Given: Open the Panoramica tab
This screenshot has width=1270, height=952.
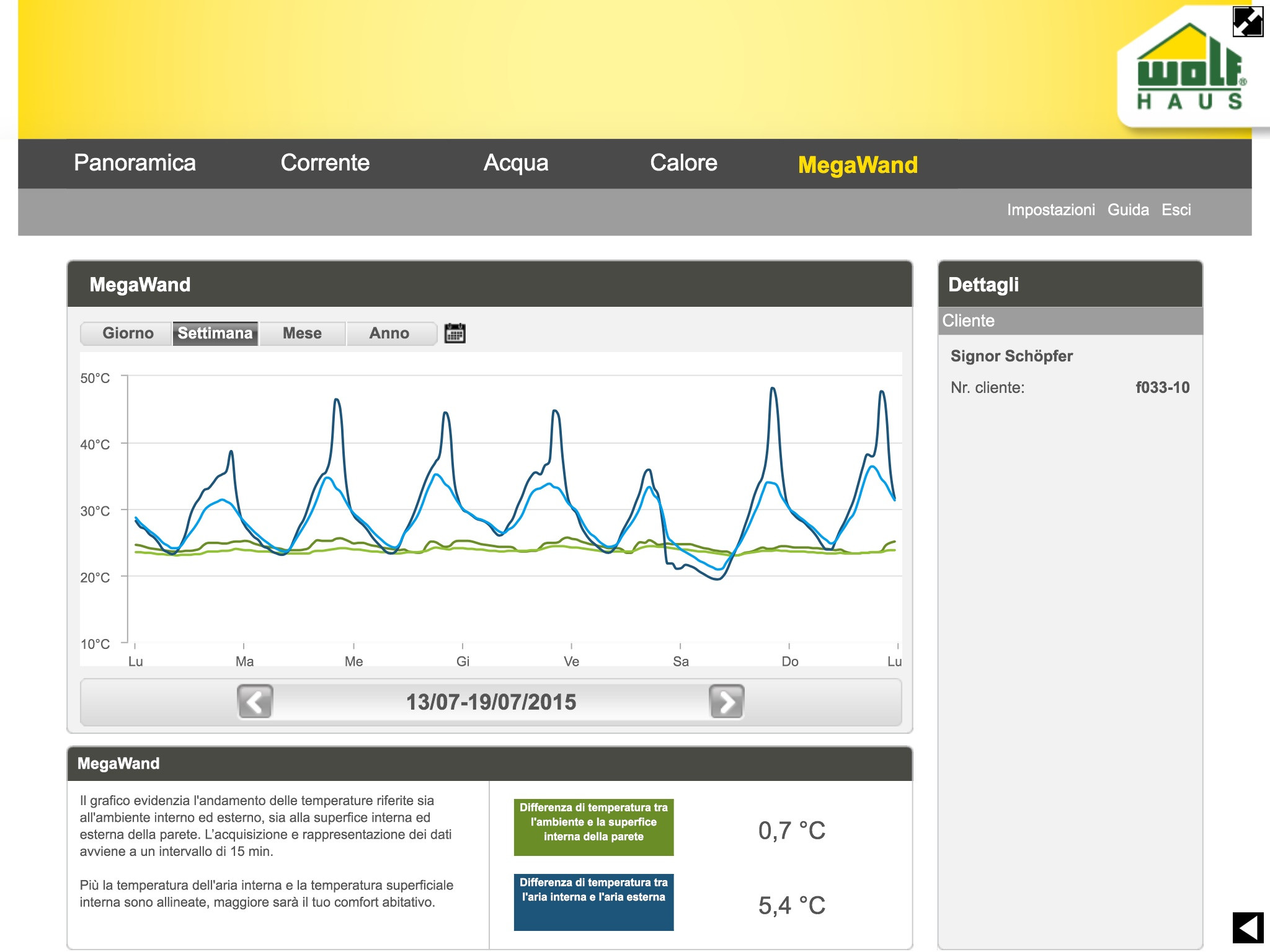Looking at the screenshot, I should coord(135,163).
